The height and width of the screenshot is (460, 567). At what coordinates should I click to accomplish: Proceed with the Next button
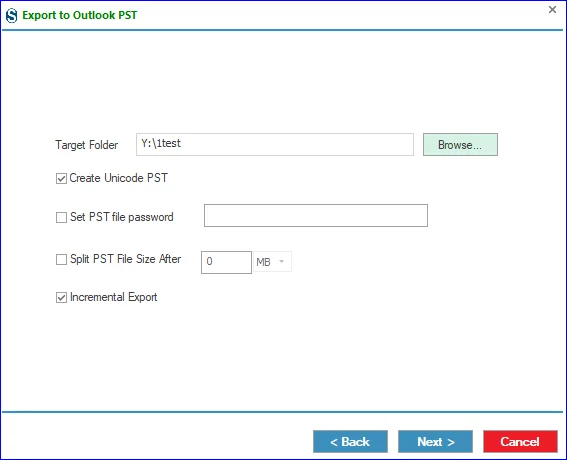click(435, 442)
